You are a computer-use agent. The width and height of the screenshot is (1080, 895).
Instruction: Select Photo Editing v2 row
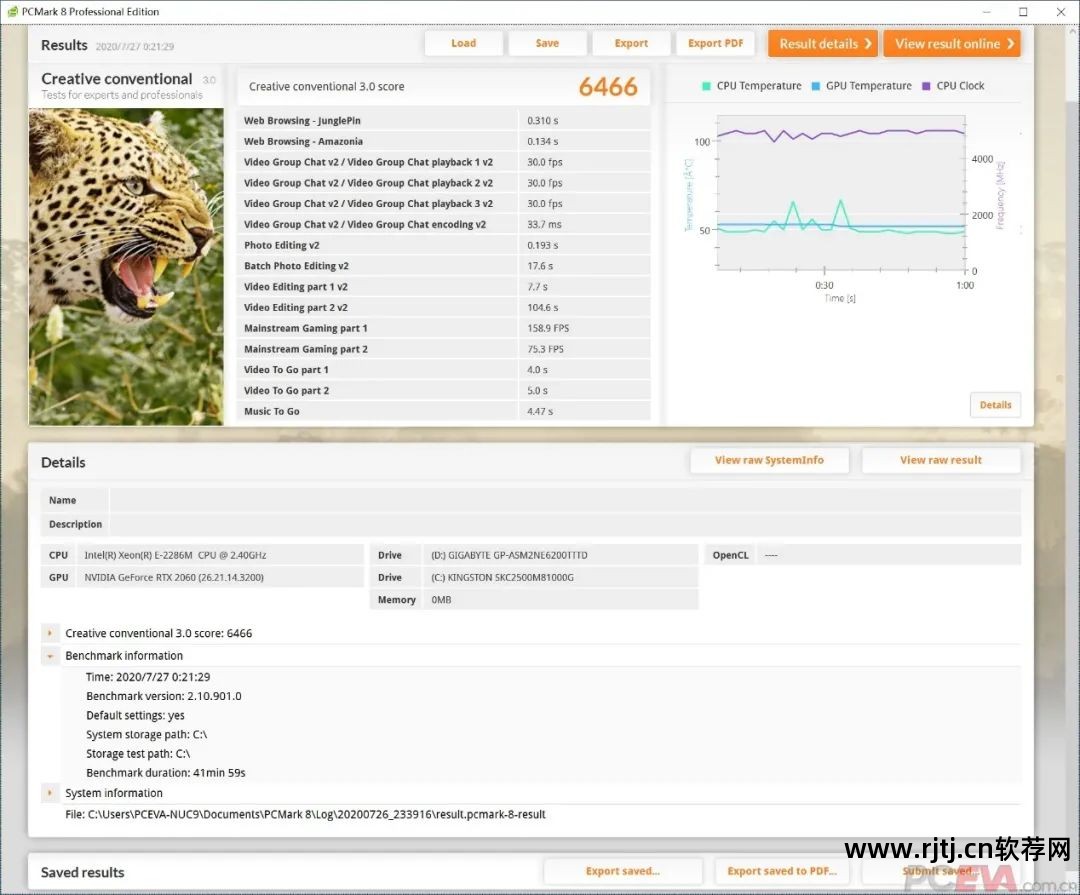click(444, 245)
